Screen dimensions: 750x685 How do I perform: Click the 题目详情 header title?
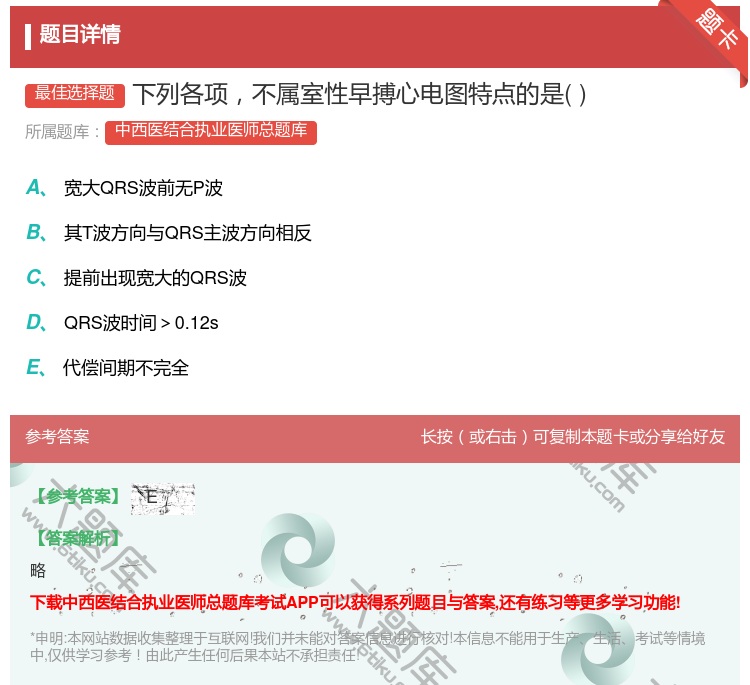tap(80, 35)
